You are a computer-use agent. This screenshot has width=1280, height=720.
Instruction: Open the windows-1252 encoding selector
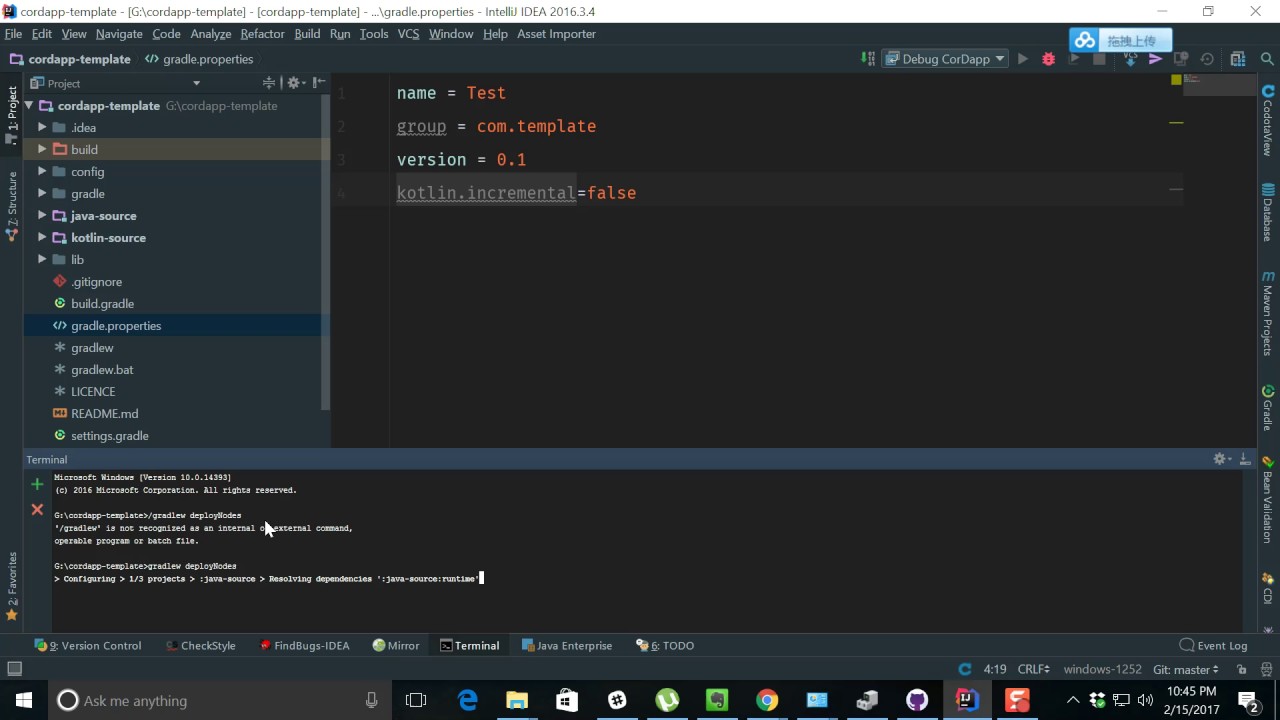point(1102,669)
